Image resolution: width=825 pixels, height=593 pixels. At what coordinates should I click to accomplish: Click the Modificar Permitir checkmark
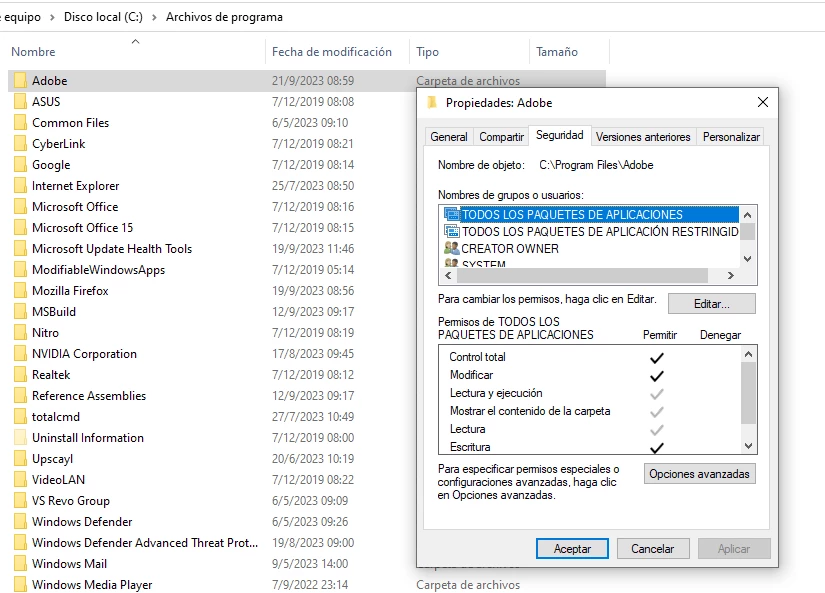coord(656,376)
